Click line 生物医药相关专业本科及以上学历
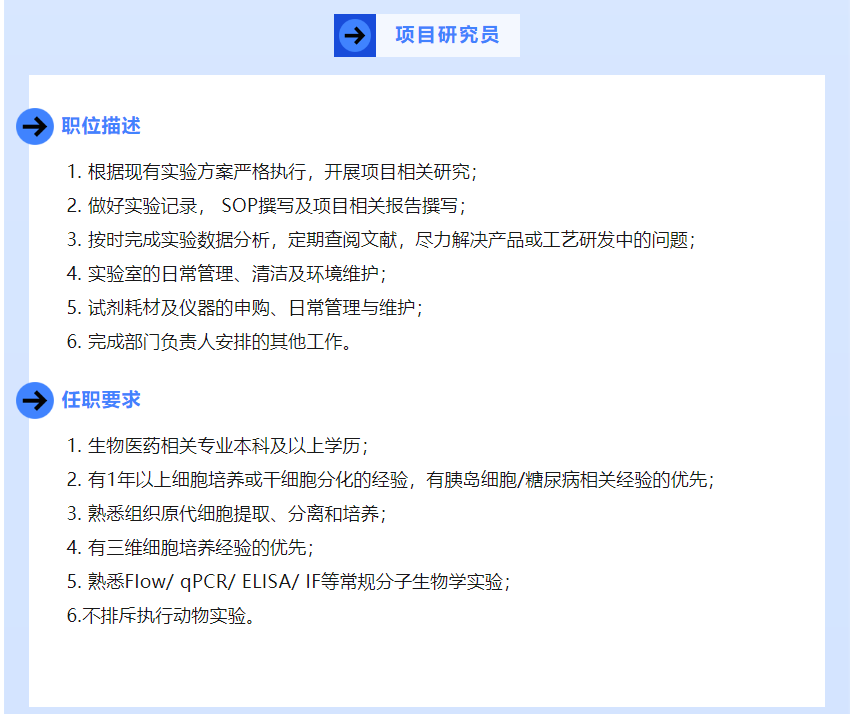Image resolution: width=851 pixels, height=714 pixels. [218, 446]
